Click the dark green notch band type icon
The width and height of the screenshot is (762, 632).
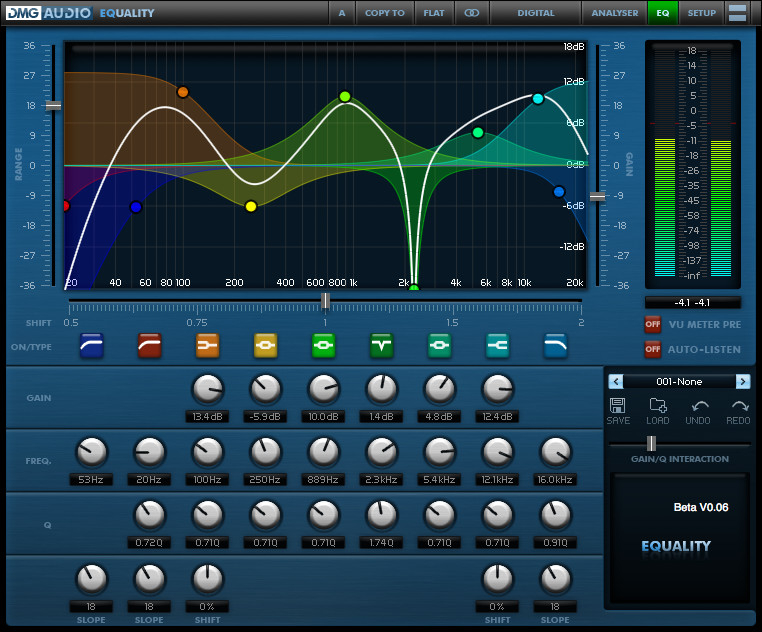[x=381, y=346]
